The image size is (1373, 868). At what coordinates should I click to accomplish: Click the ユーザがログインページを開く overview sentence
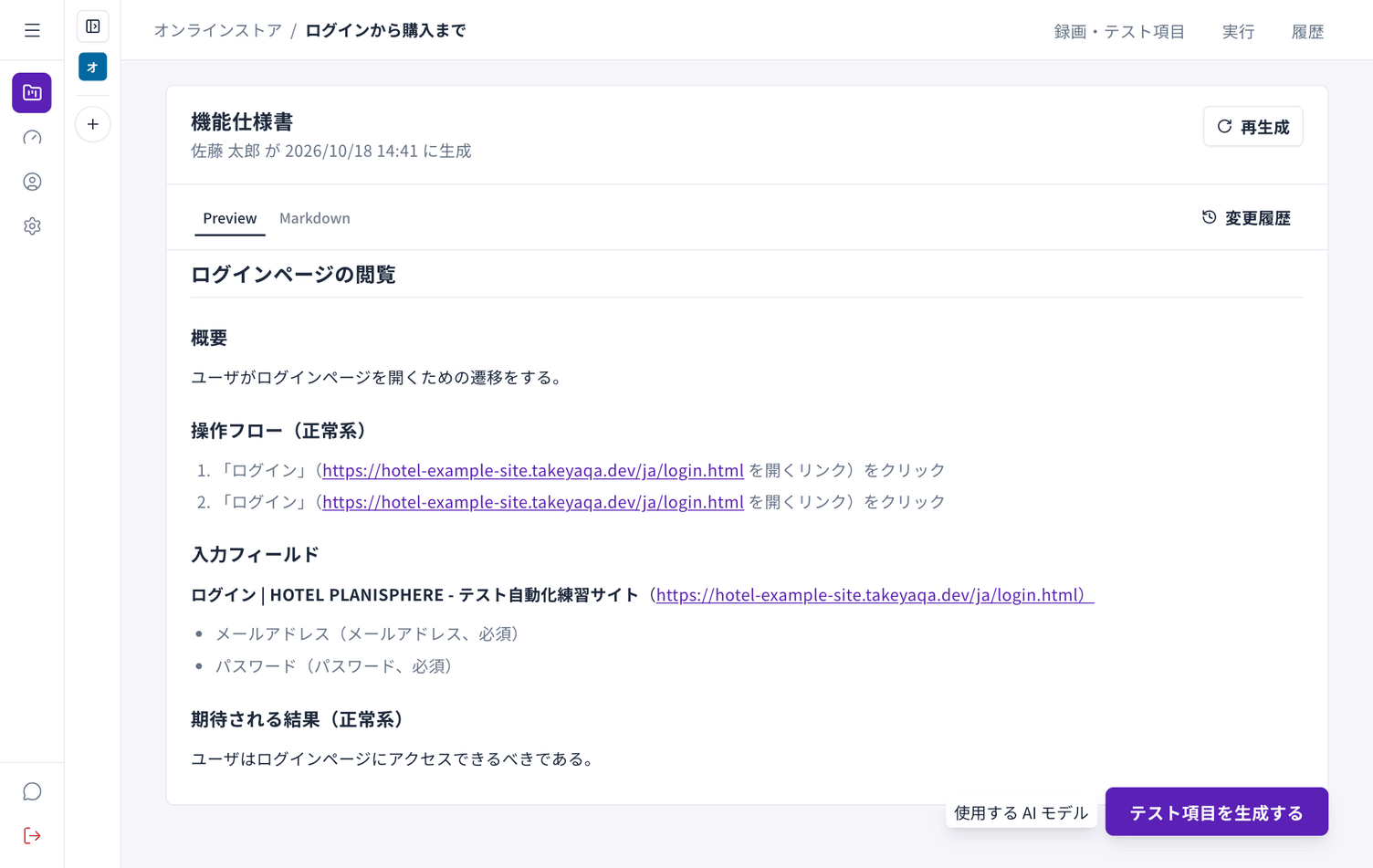pos(377,378)
